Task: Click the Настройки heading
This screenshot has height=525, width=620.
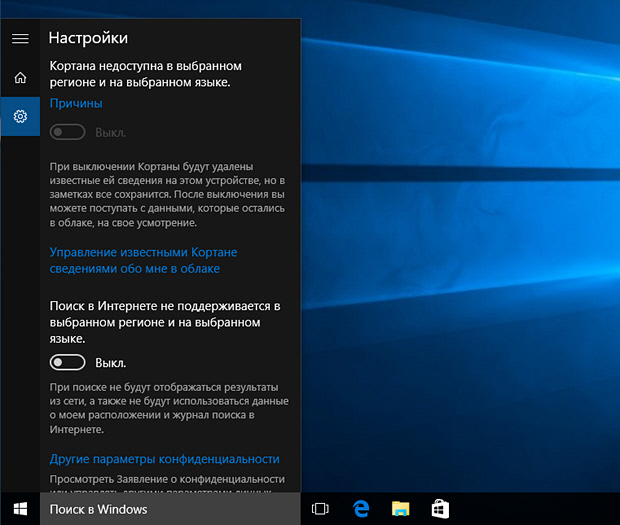Action: click(x=88, y=38)
